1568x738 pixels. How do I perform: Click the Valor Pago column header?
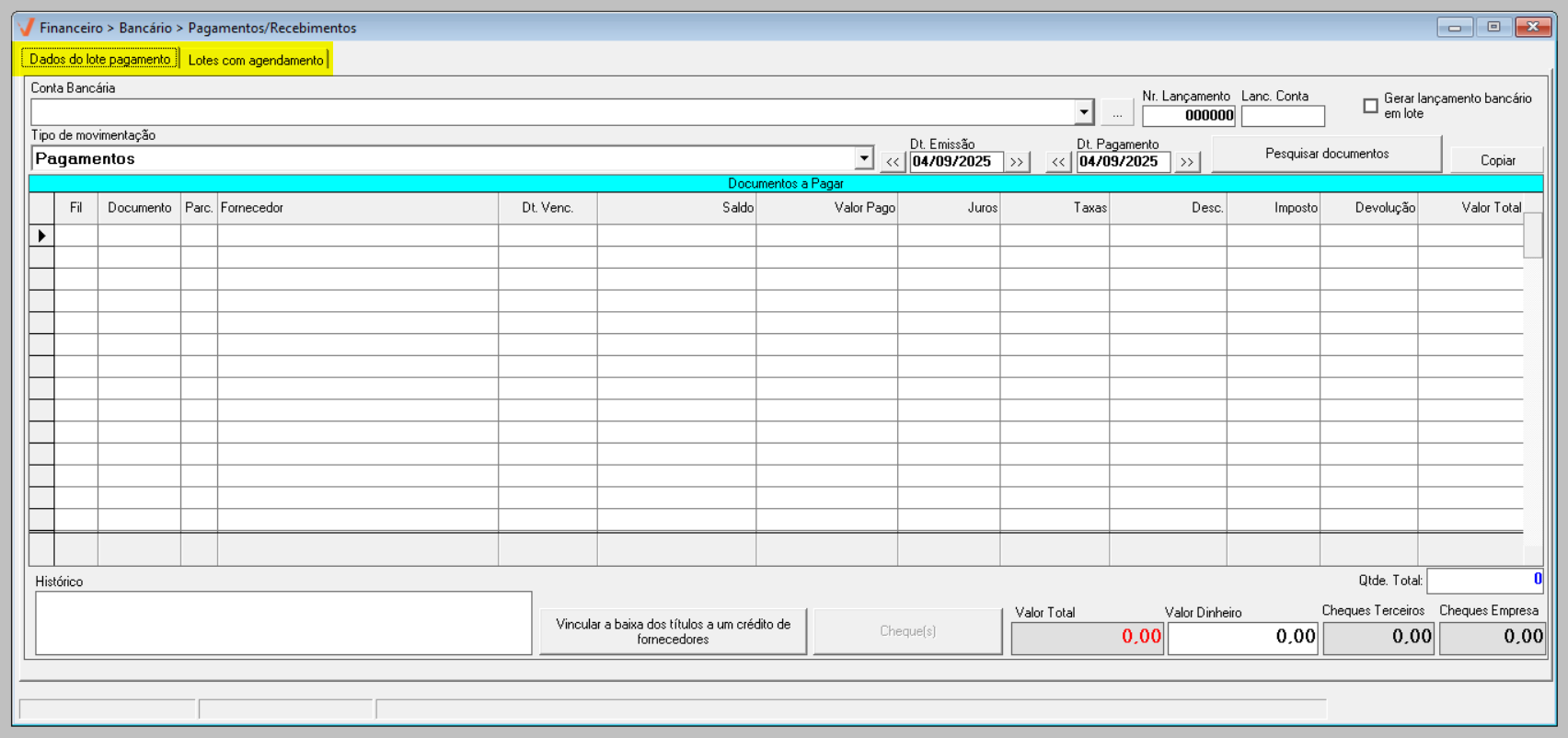click(x=826, y=208)
